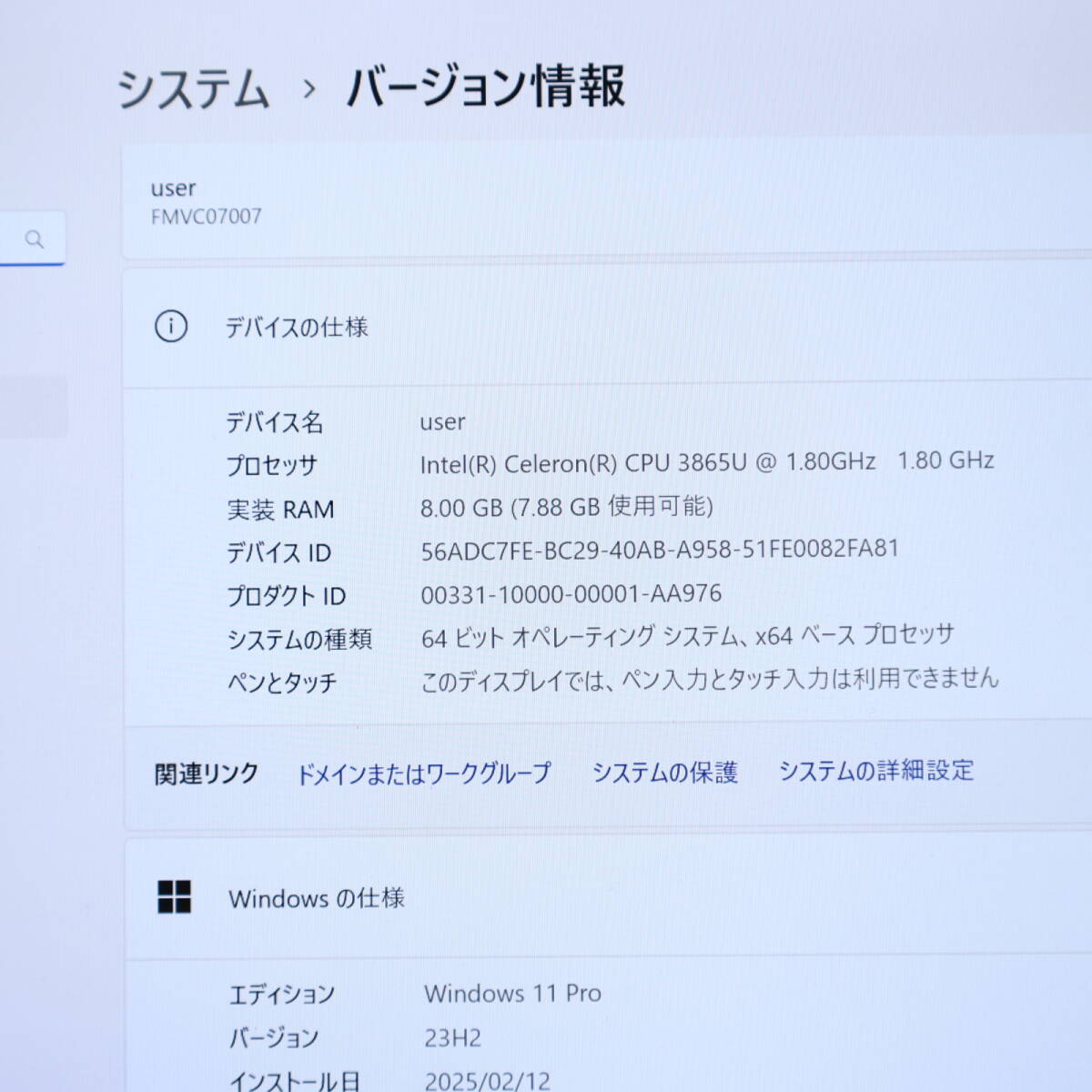Click the 関連リンク label

[207, 774]
